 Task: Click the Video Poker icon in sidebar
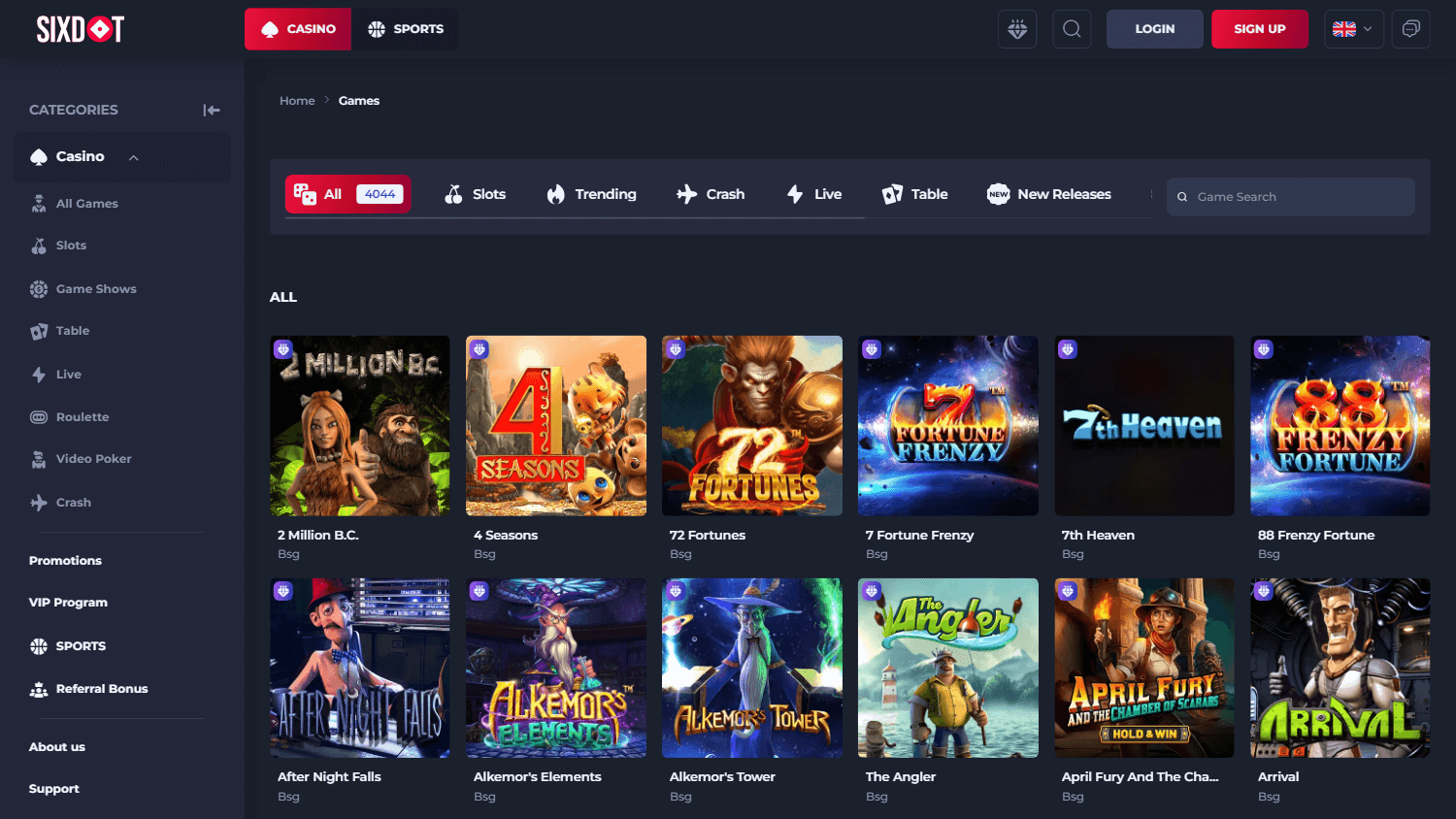[39, 459]
